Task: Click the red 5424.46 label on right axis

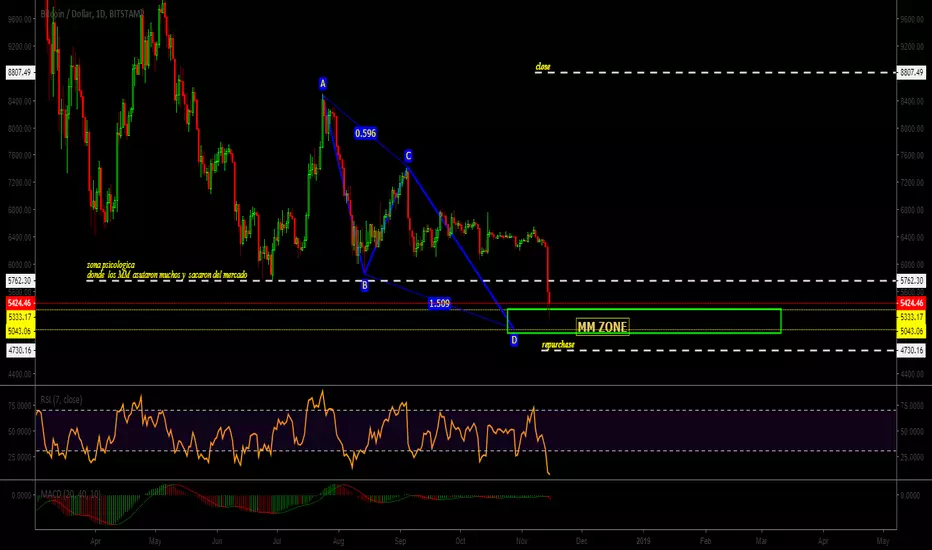Action: click(x=912, y=303)
